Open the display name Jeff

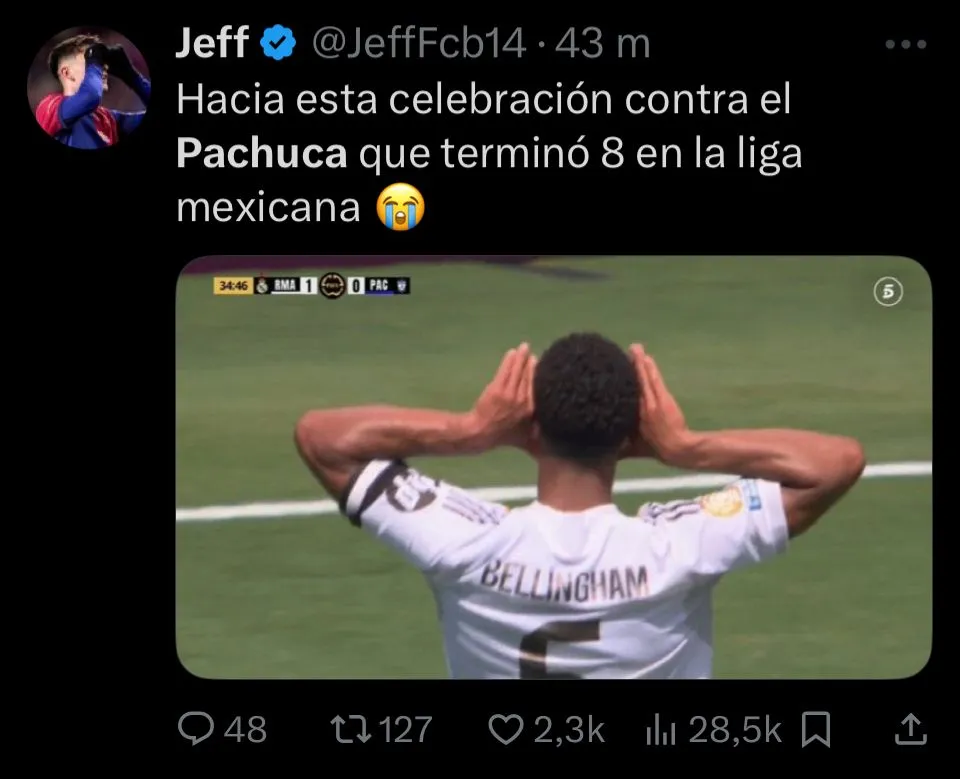pyautogui.click(x=212, y=43)
